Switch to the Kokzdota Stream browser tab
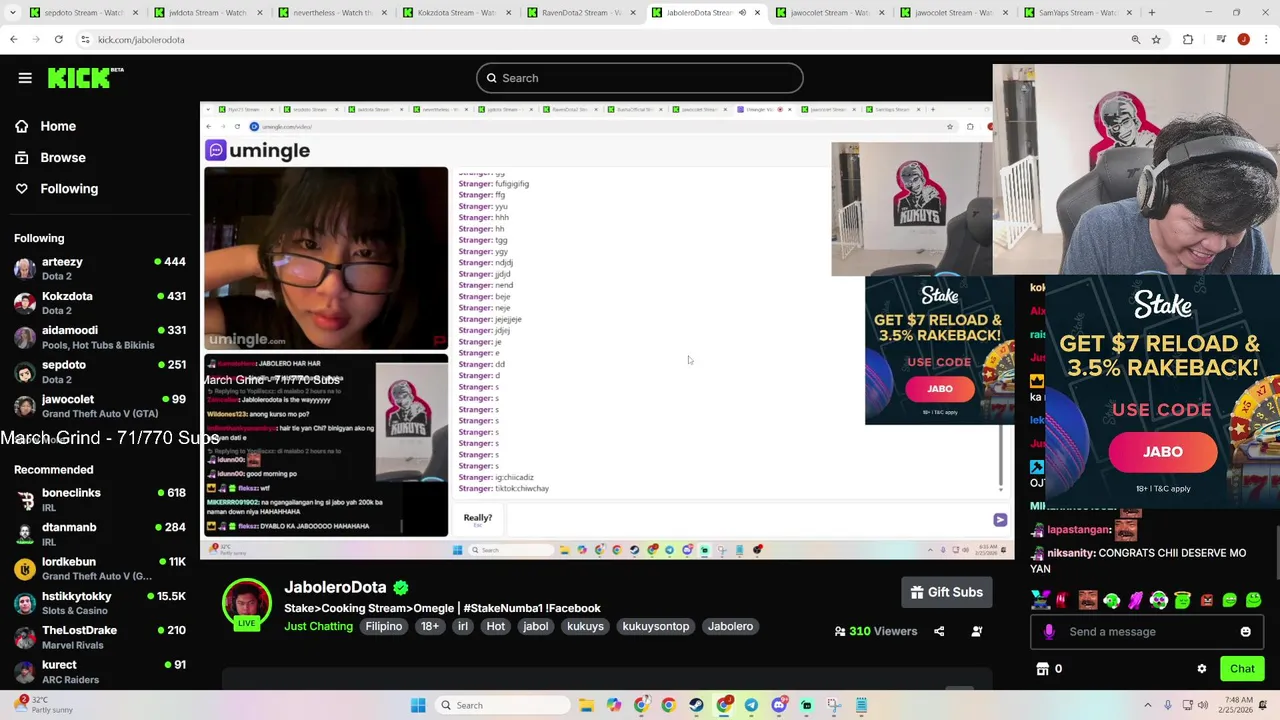This screenshot has height=720, width=1280. pos(457,13)
